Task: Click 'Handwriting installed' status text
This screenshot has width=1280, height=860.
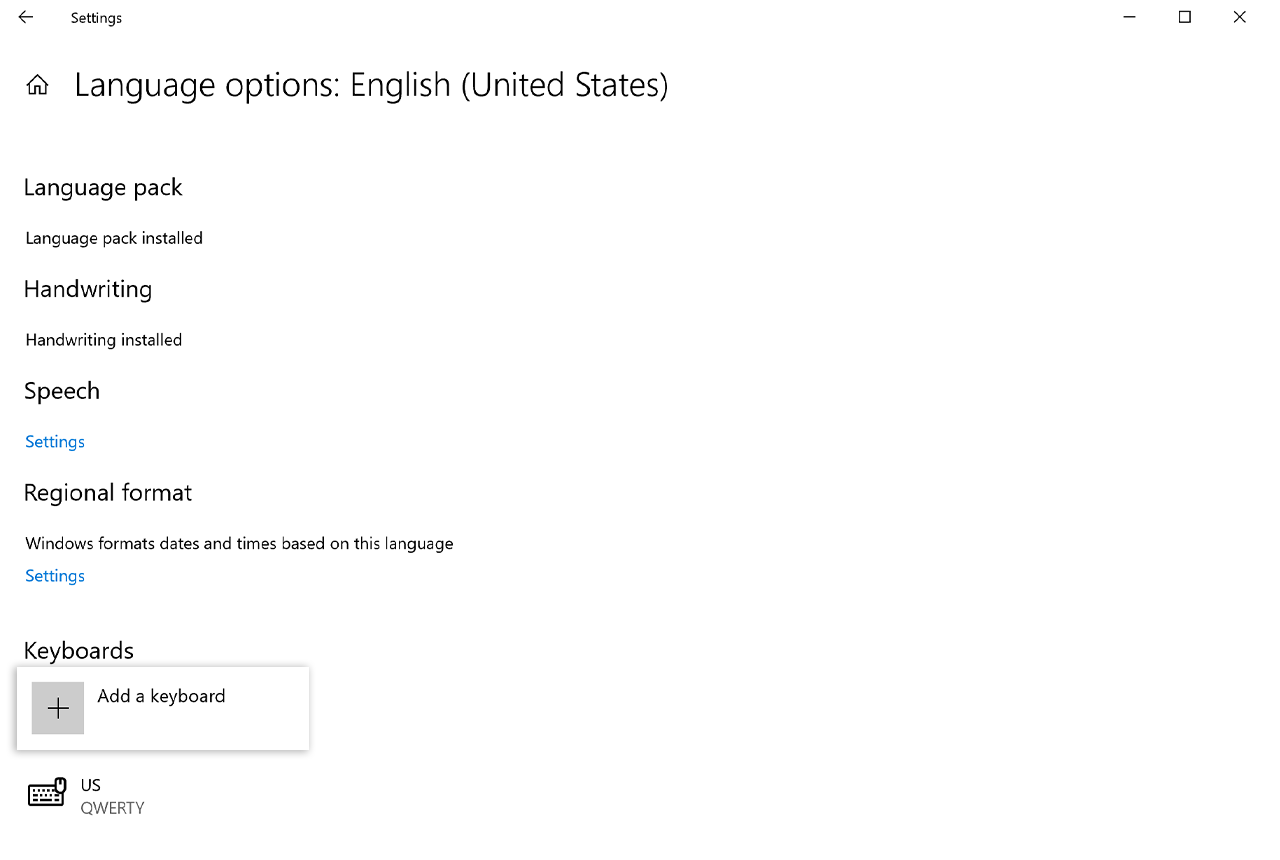Action: (x=104, y=340)
